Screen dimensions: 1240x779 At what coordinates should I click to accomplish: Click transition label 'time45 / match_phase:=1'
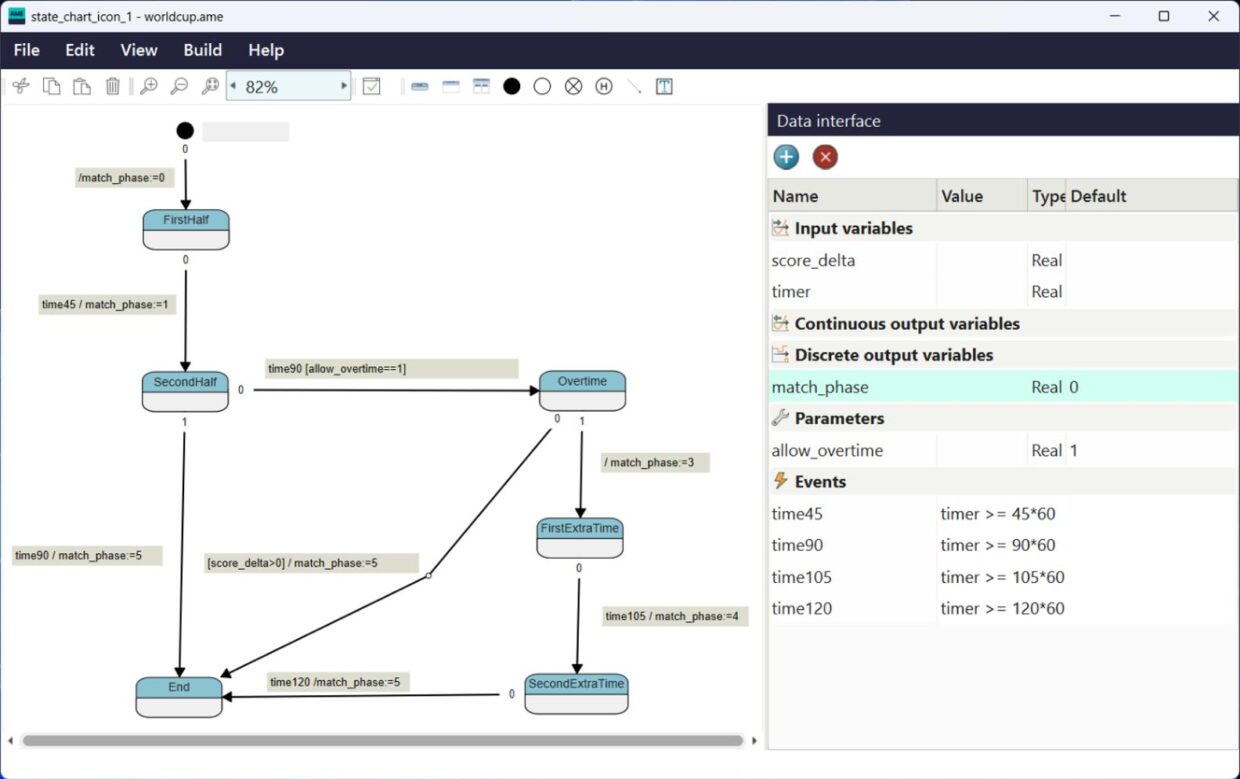108,304
